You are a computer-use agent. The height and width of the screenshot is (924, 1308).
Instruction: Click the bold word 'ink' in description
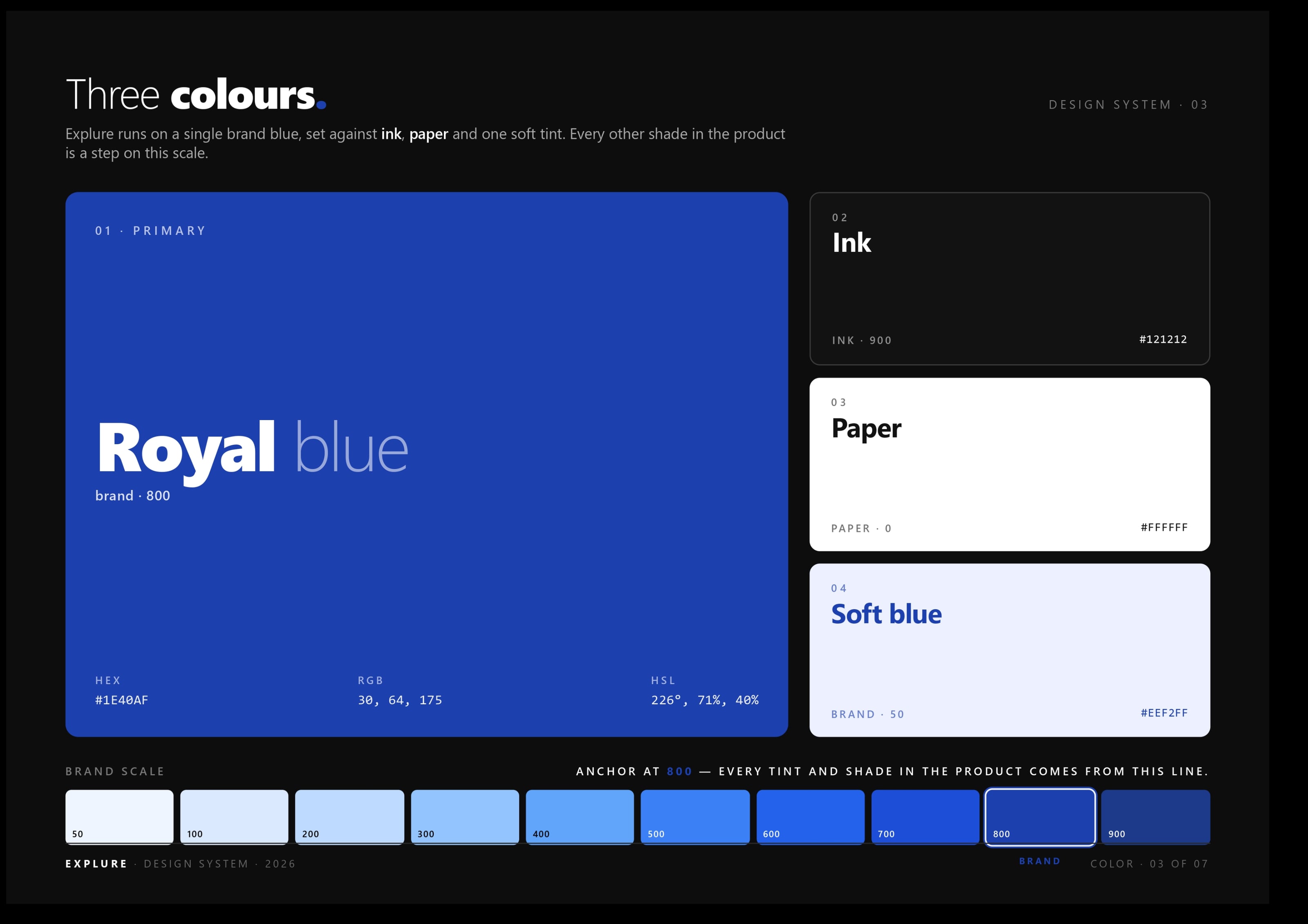pyautogui.click(x=391, y=134)
